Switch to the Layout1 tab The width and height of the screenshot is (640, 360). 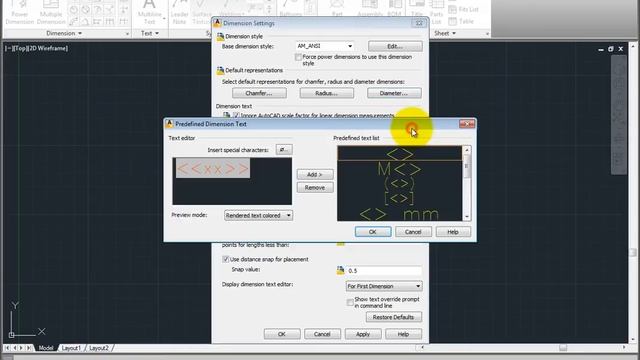(x=71, y=348)
